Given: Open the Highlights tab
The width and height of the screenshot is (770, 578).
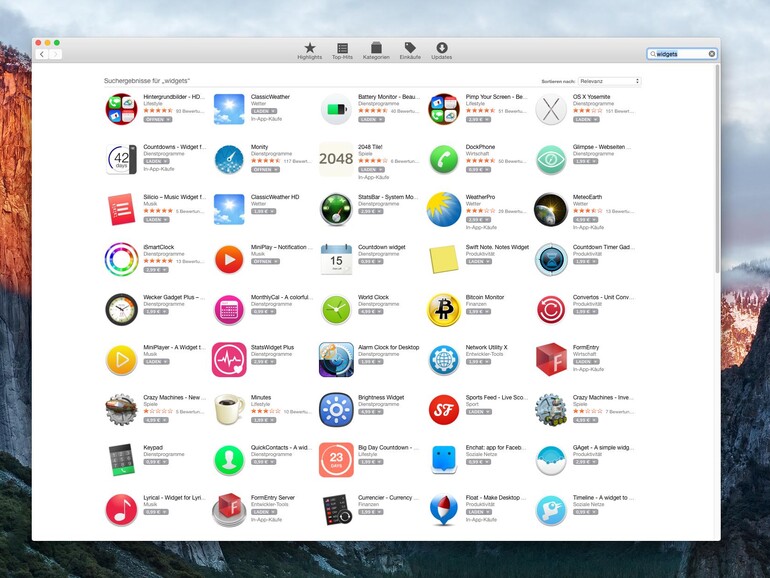Looking at the screenshot, I should 309,51.
